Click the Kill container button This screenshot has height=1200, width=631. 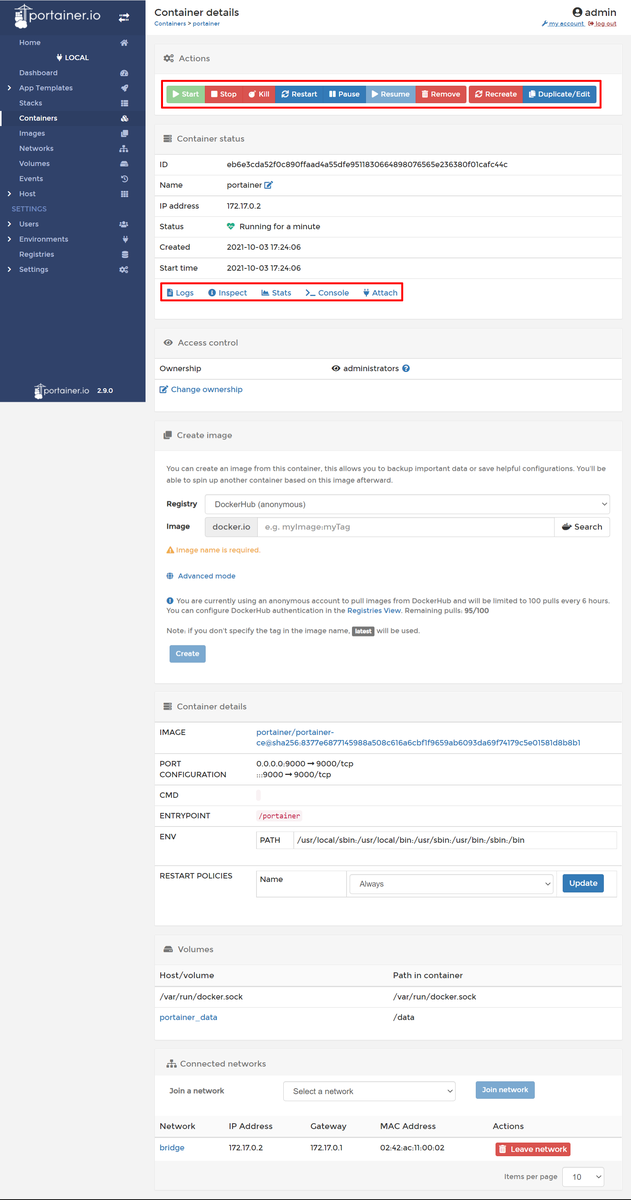[258, 94]
